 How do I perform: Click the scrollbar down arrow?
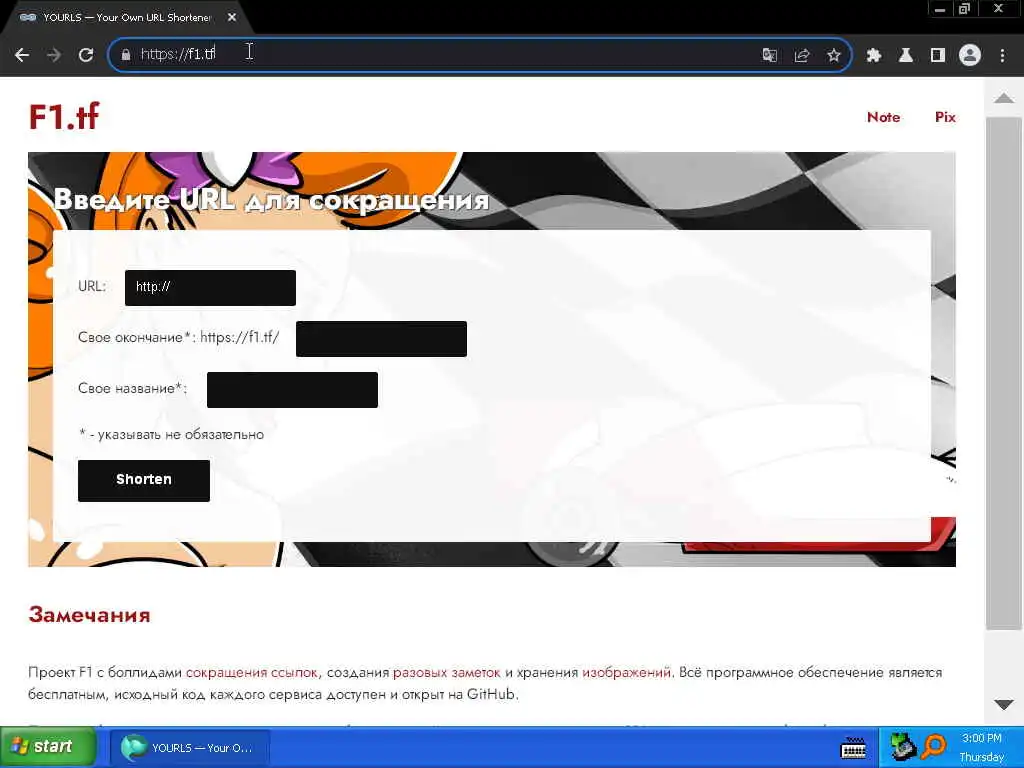click(x=1004, y=705)
